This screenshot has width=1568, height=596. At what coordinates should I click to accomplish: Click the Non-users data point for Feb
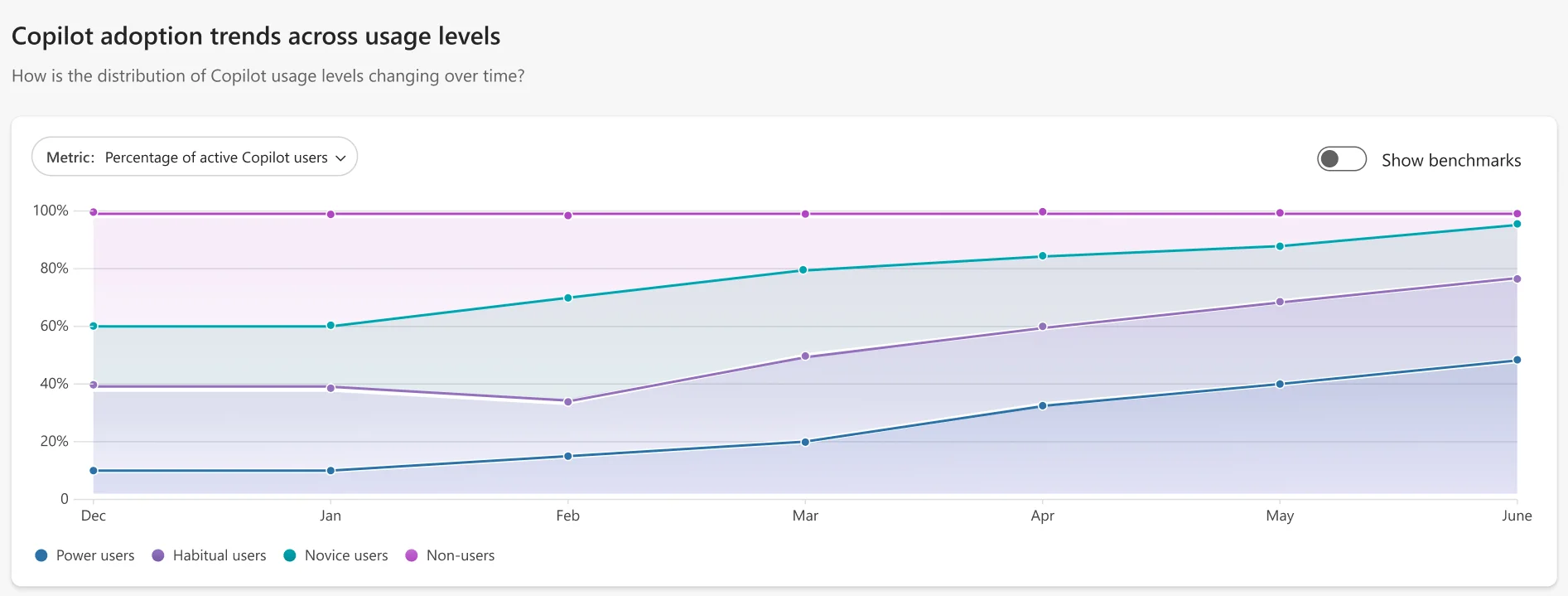568,216
